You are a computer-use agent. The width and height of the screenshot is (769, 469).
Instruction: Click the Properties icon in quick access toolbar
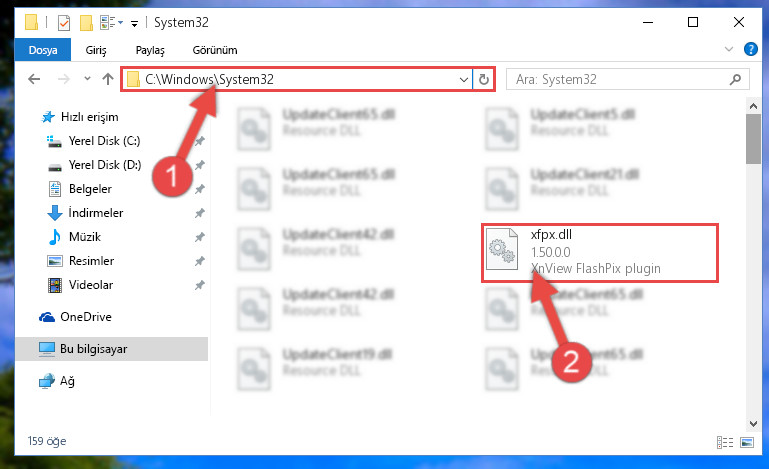pos(64,23)
